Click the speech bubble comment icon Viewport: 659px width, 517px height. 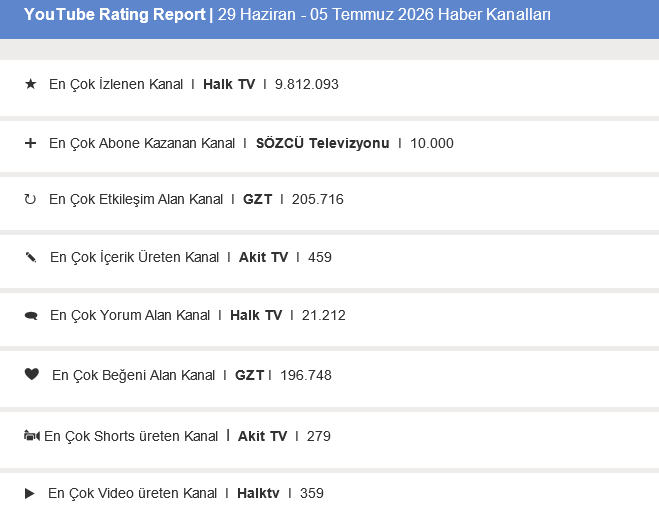(31, 316)
